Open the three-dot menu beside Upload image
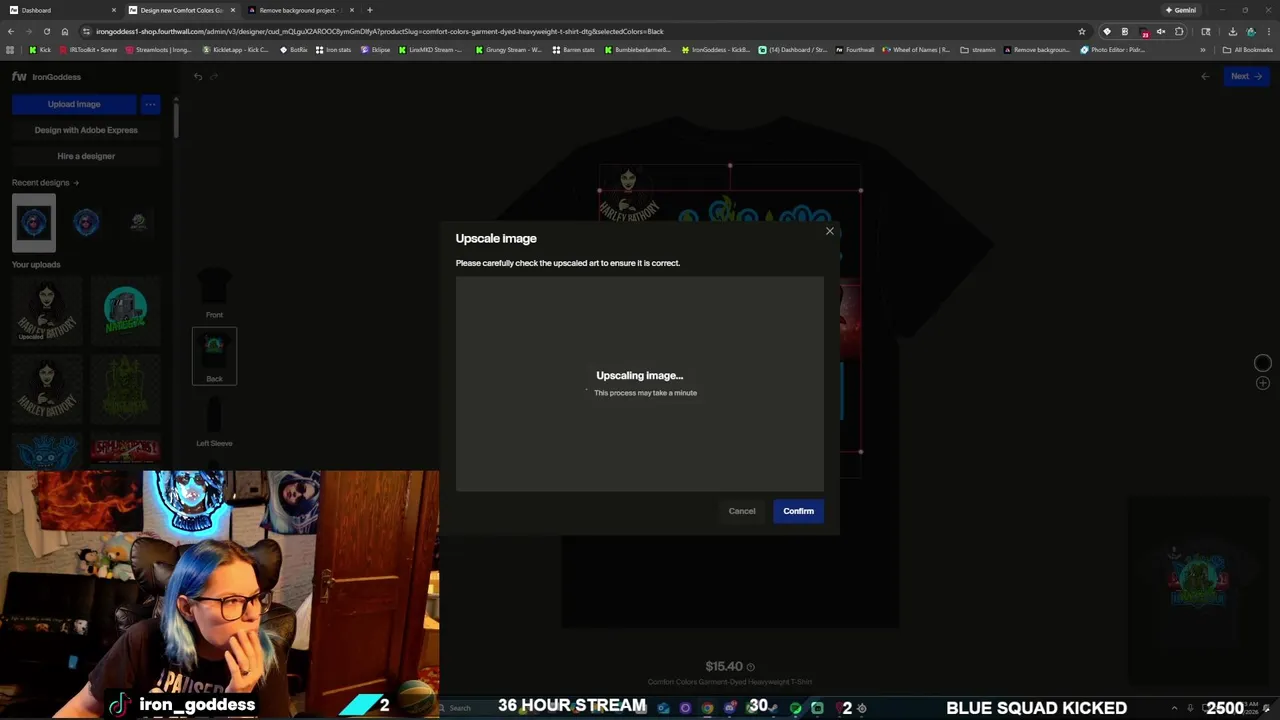1280x720 pixels. click(x=150, y=104)
